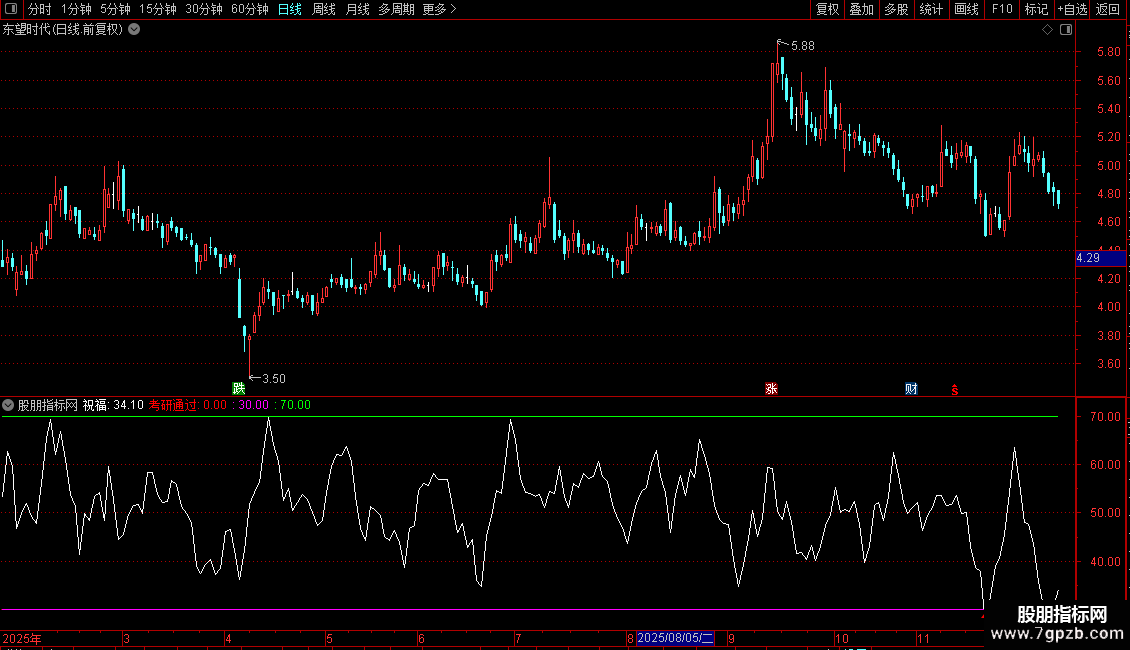Select the 5分钟 period tab
This screenshot has width=1130, height=650.
tap(115, 9)
